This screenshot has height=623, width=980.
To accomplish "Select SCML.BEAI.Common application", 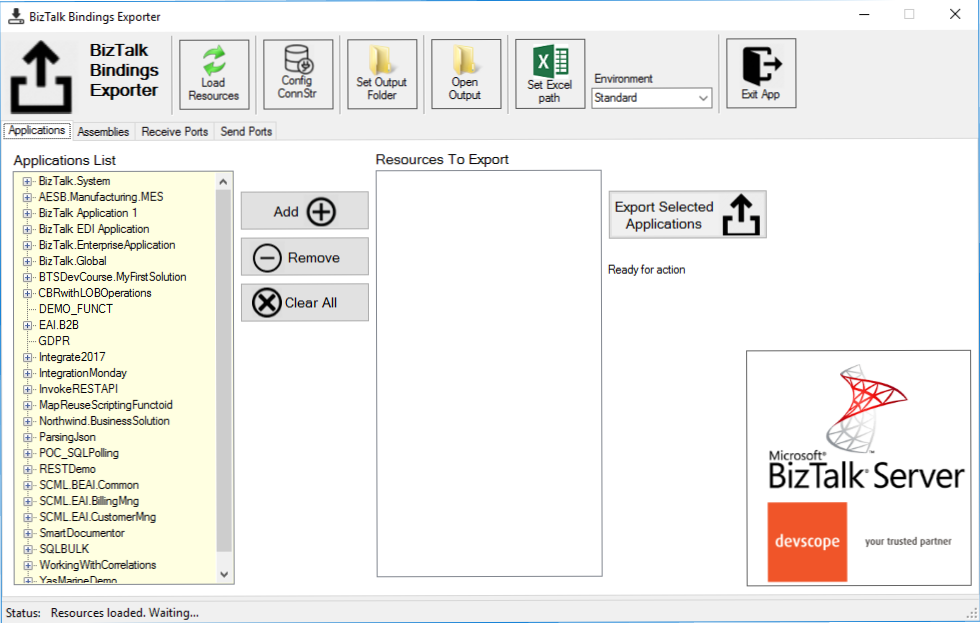I will [x=89, y=485].
